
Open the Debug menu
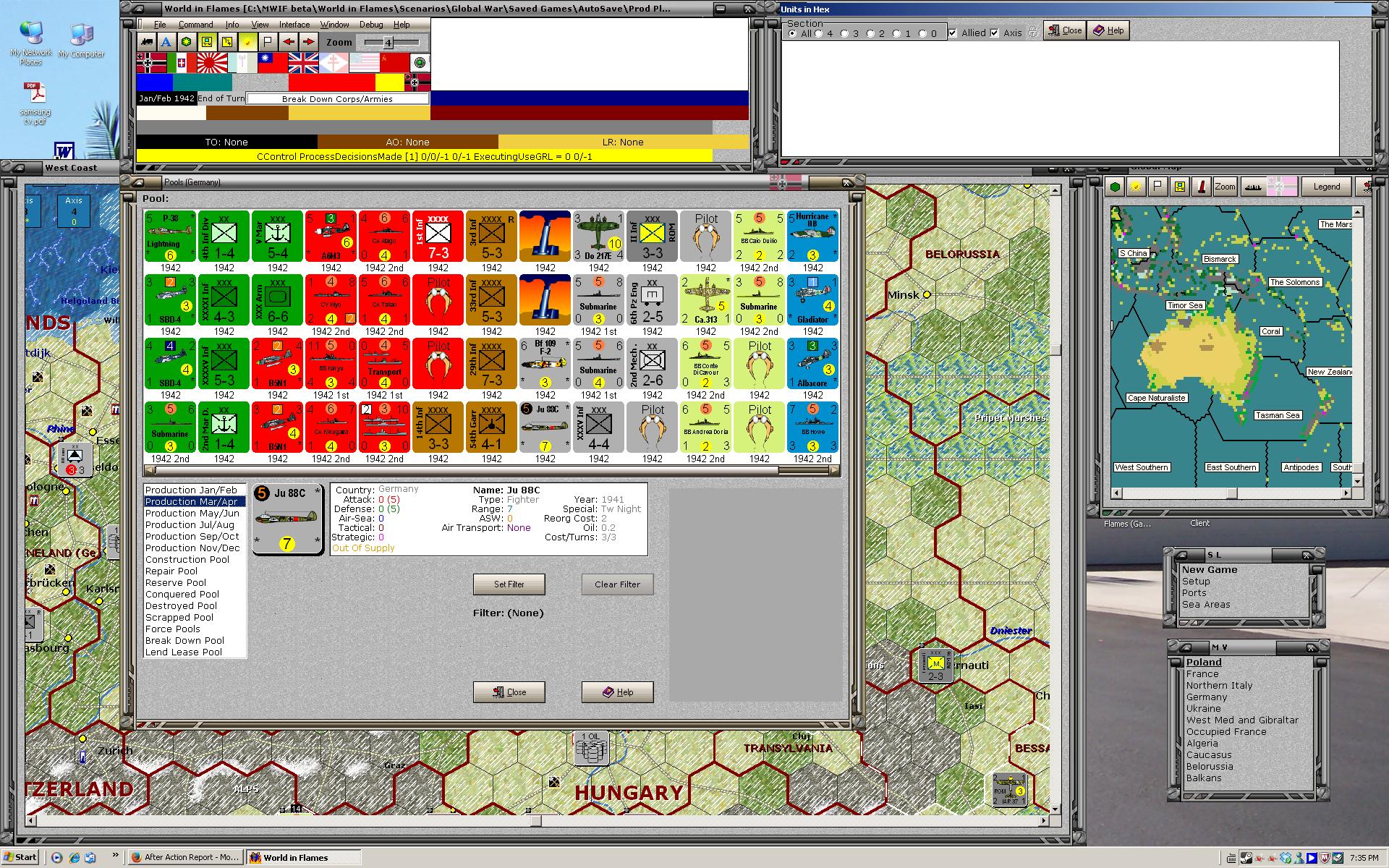[371, 25]
